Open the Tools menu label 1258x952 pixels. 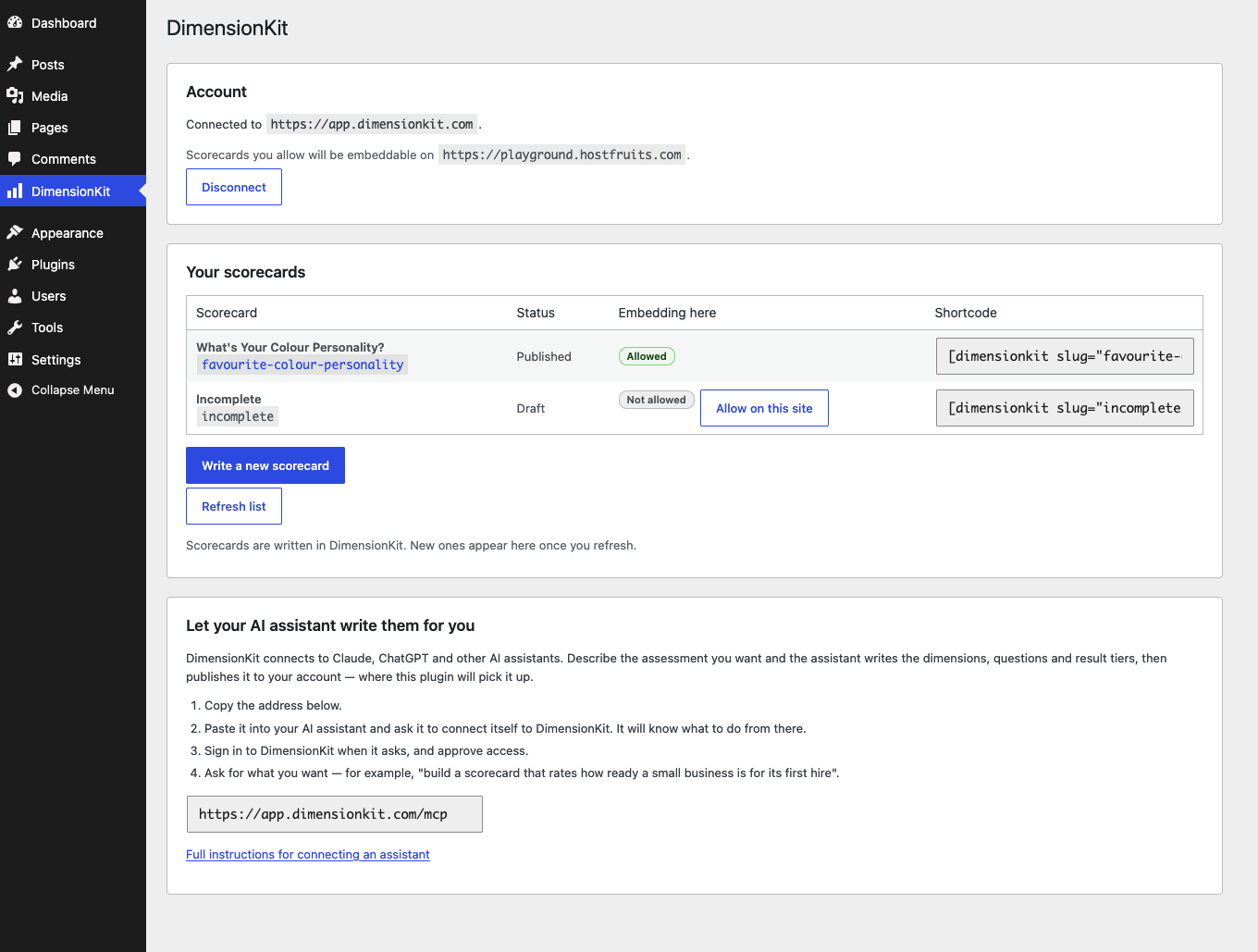click(47, 328)
